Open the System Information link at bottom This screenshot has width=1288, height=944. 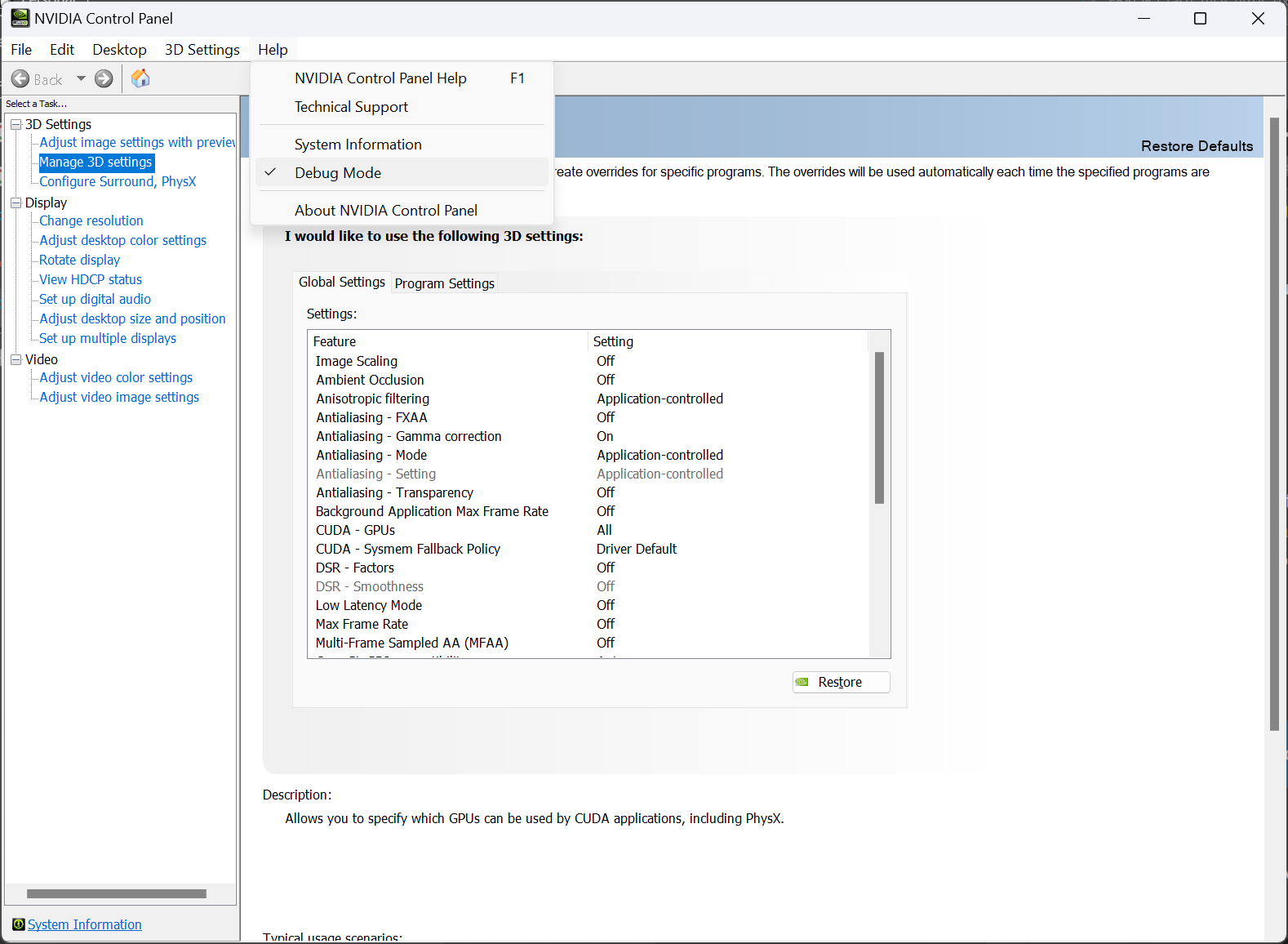[85, 924]
